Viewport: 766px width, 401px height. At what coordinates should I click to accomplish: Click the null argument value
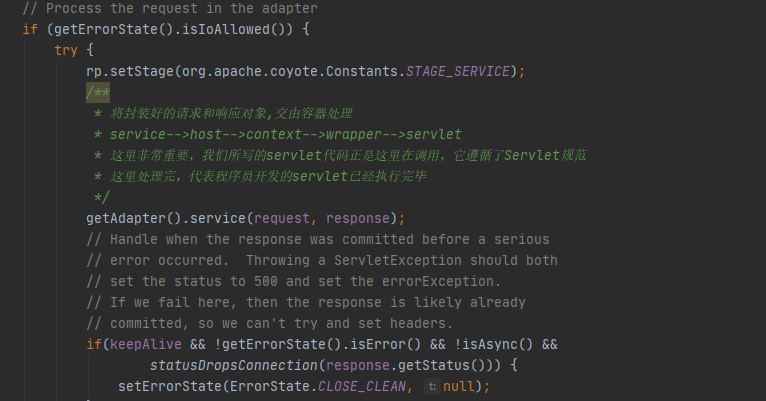(459, 386)
